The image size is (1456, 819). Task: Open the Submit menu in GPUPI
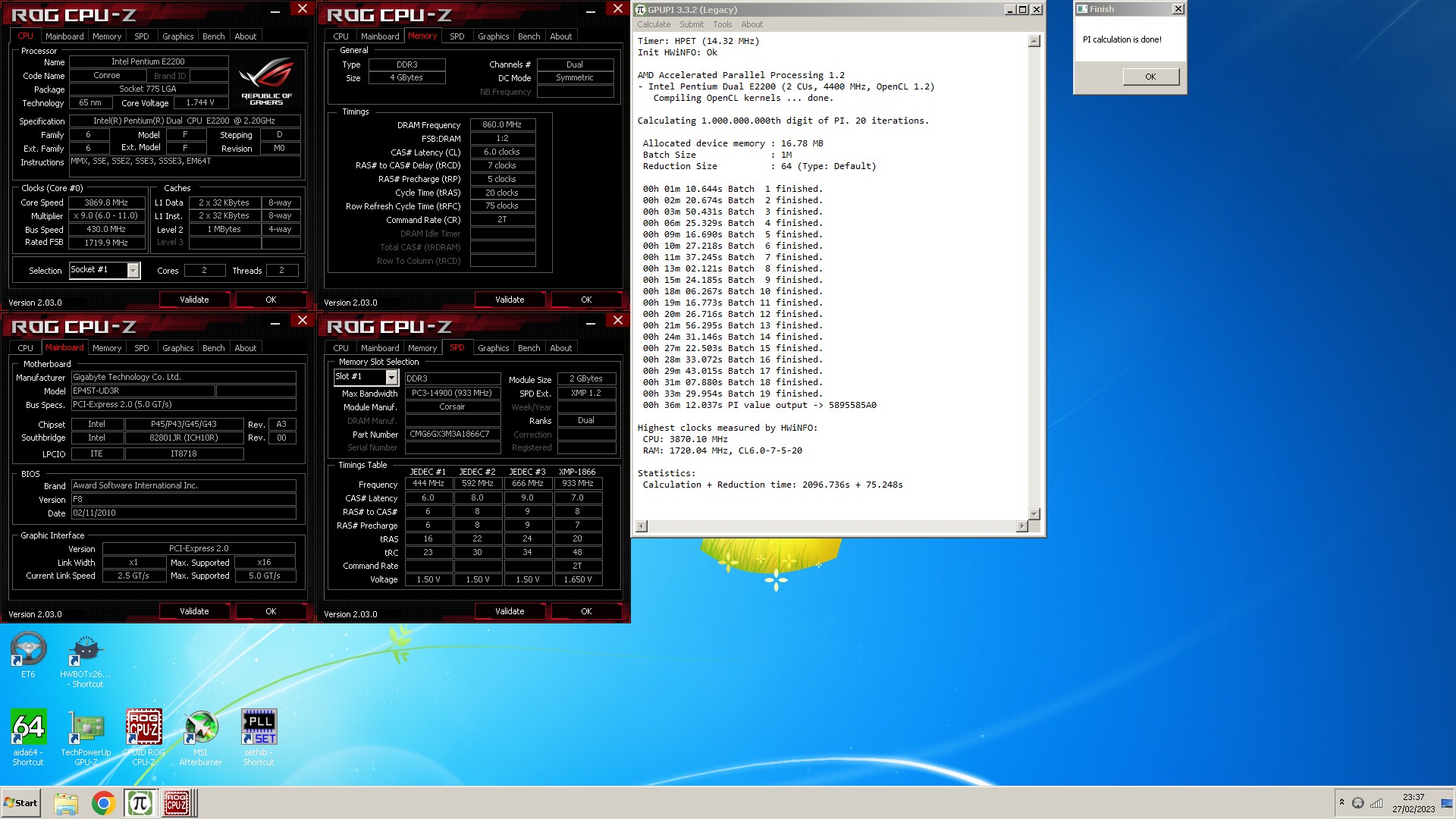[691, 24]
